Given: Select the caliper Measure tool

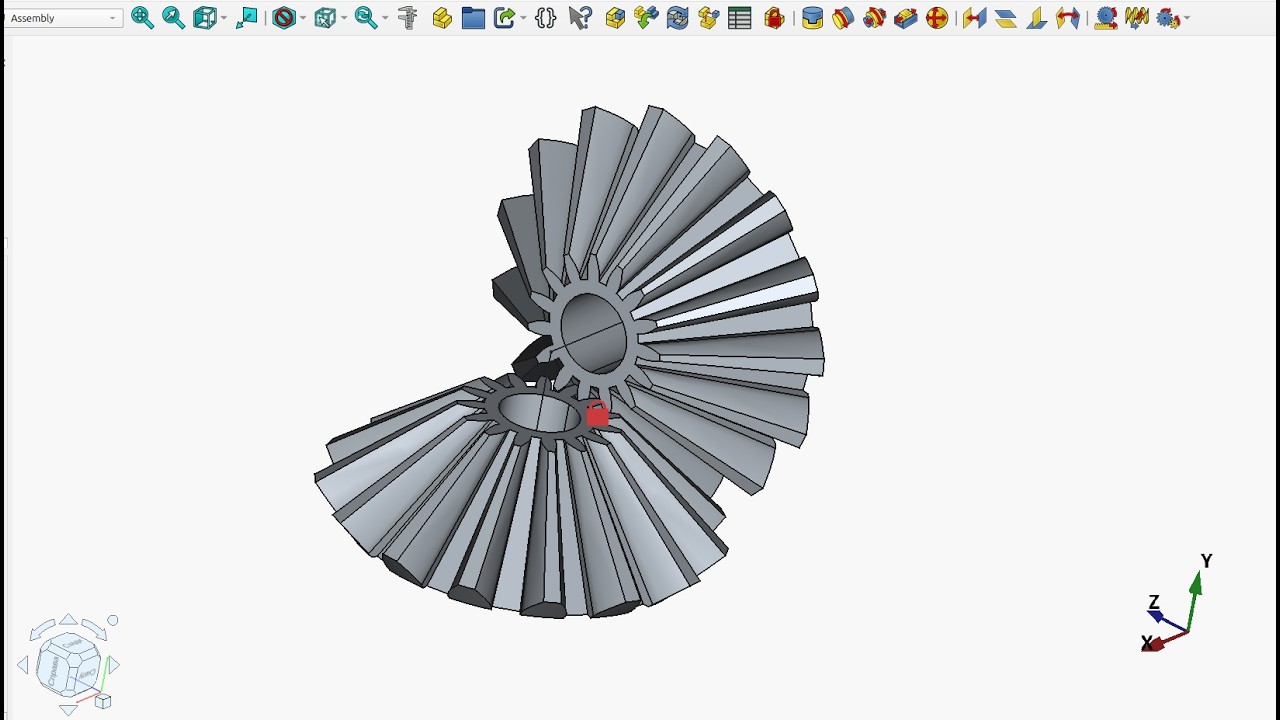Looking at the screenshot, I should 407,18.
